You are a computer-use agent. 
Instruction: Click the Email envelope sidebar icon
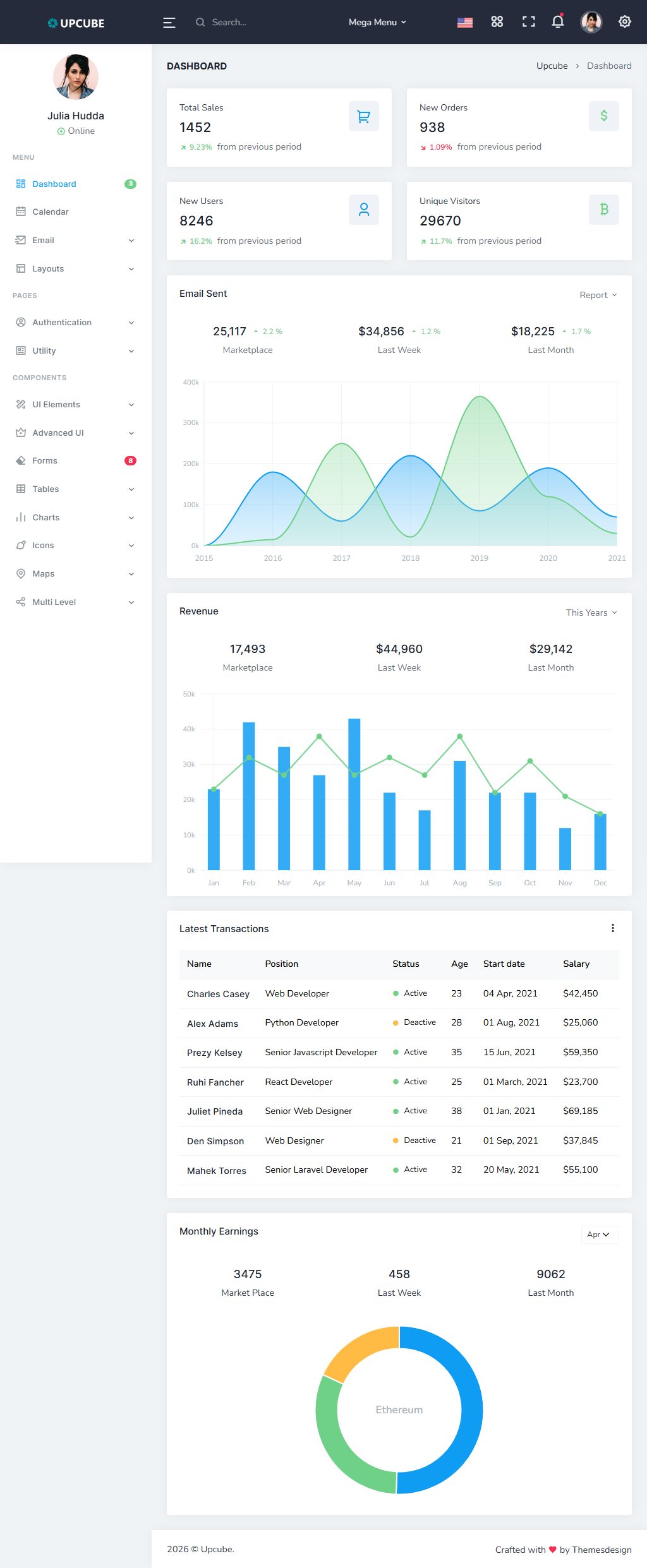[21, 240]
